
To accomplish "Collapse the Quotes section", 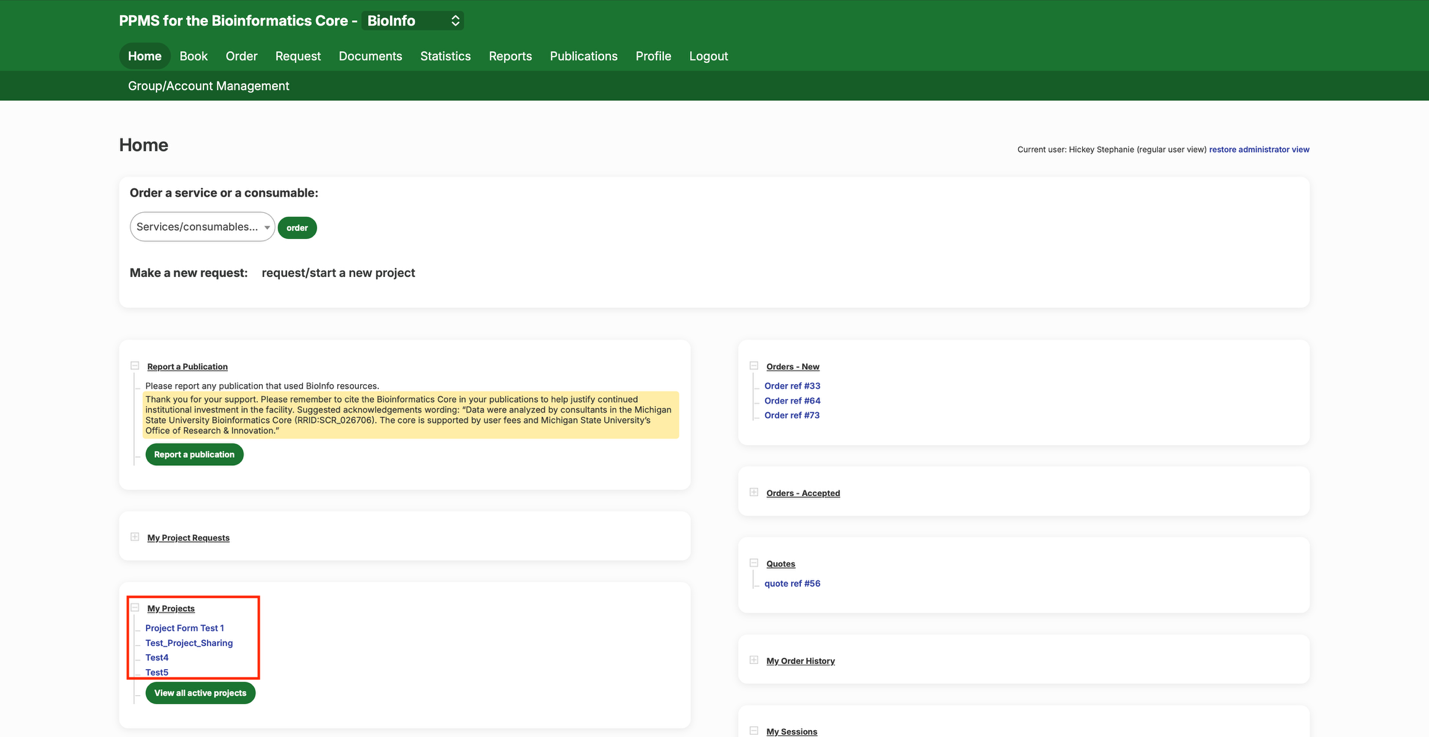I will 754,563.
